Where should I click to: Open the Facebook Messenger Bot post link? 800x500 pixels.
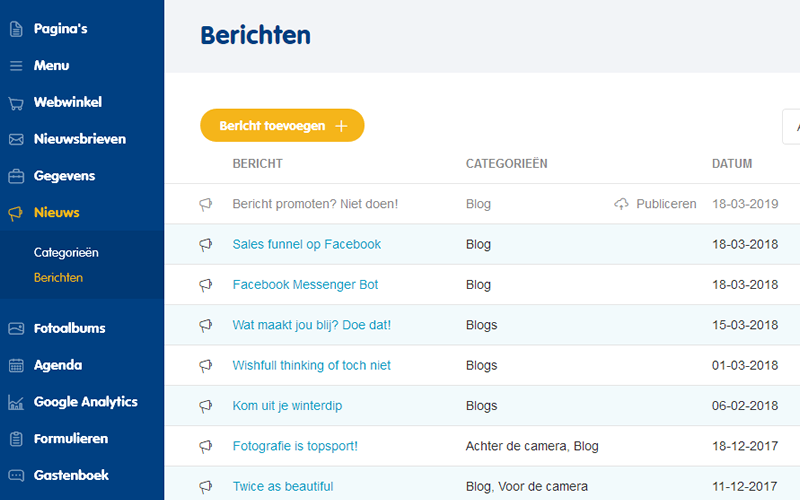tap(305, 285)
